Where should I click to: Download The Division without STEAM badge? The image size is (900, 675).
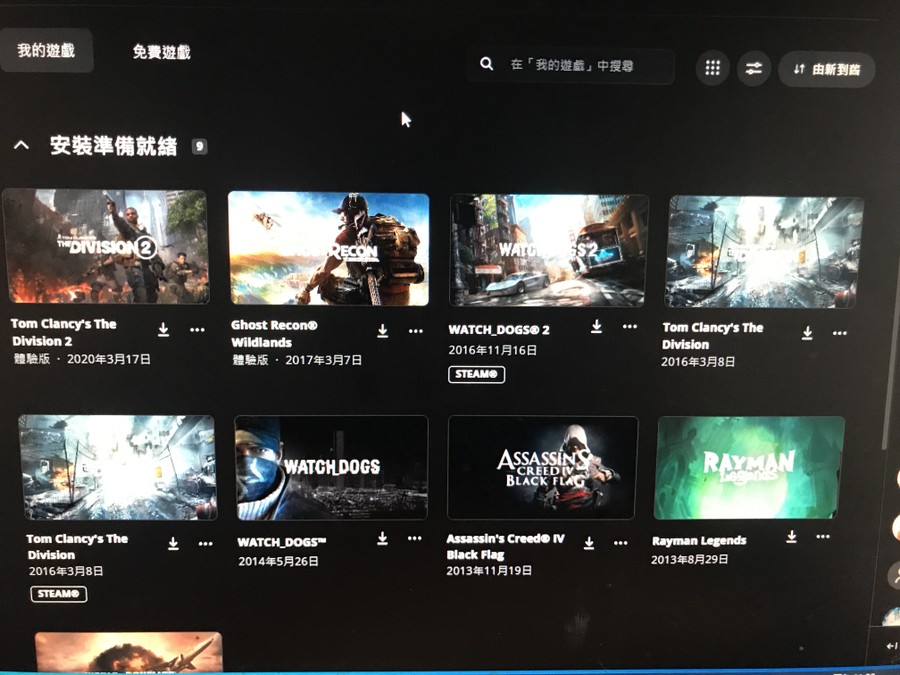pyautogui.click(x=807, y=333)
